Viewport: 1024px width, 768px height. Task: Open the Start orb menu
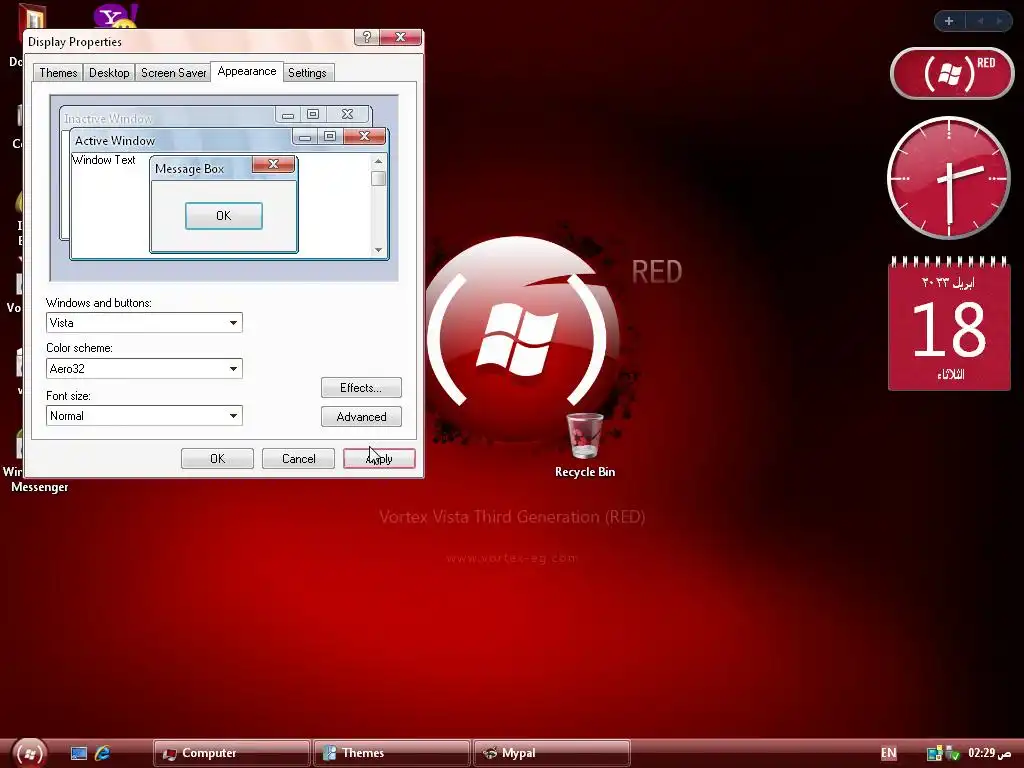[x=29, y=752]
